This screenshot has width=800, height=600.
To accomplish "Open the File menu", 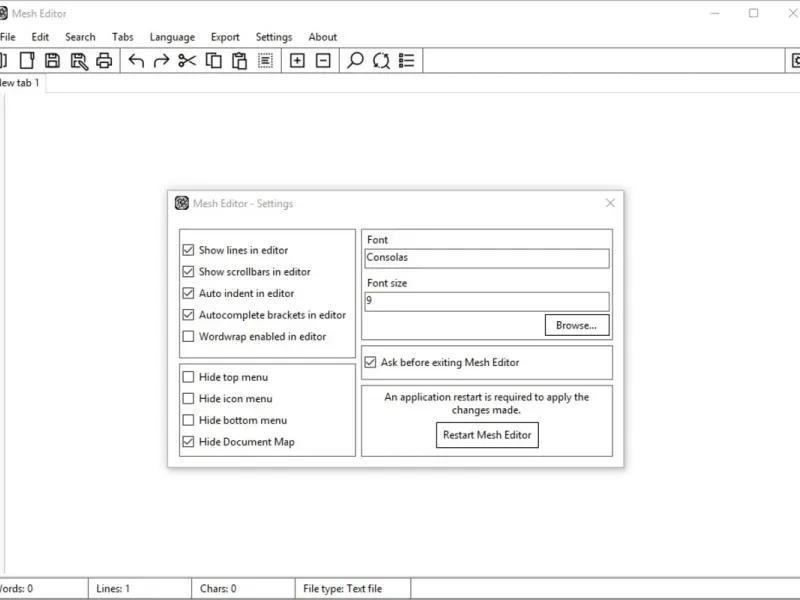I will tap(8, 37).
